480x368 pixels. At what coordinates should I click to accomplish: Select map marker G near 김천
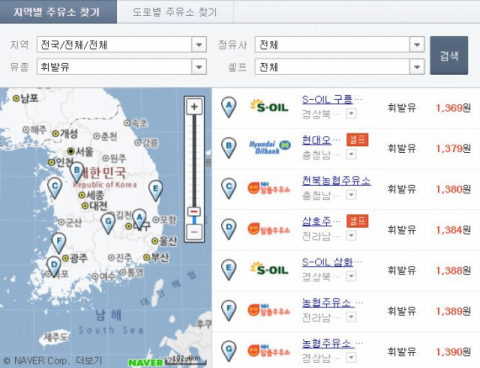point(108,223)
